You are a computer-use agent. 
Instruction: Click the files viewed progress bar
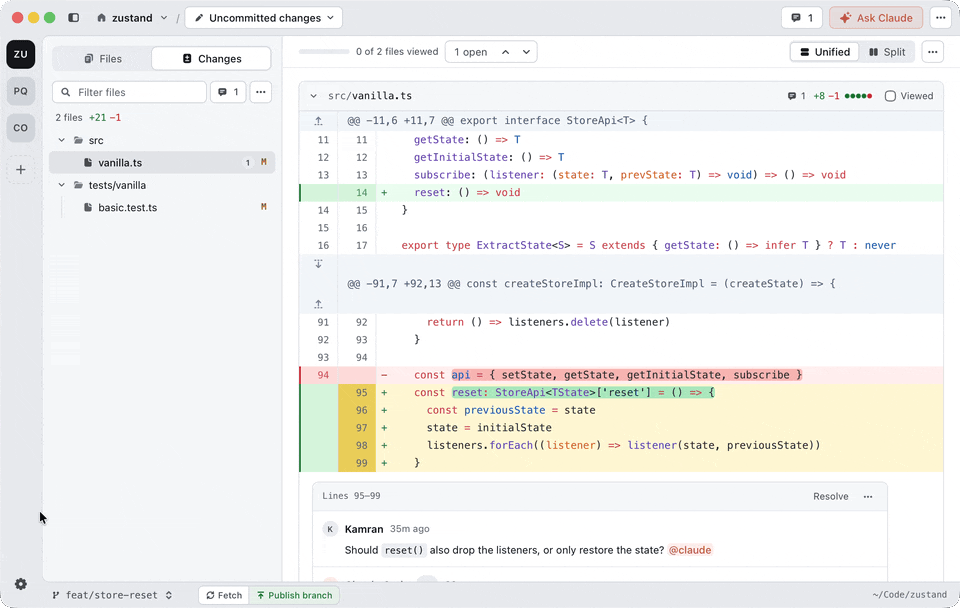pos(324,51)
